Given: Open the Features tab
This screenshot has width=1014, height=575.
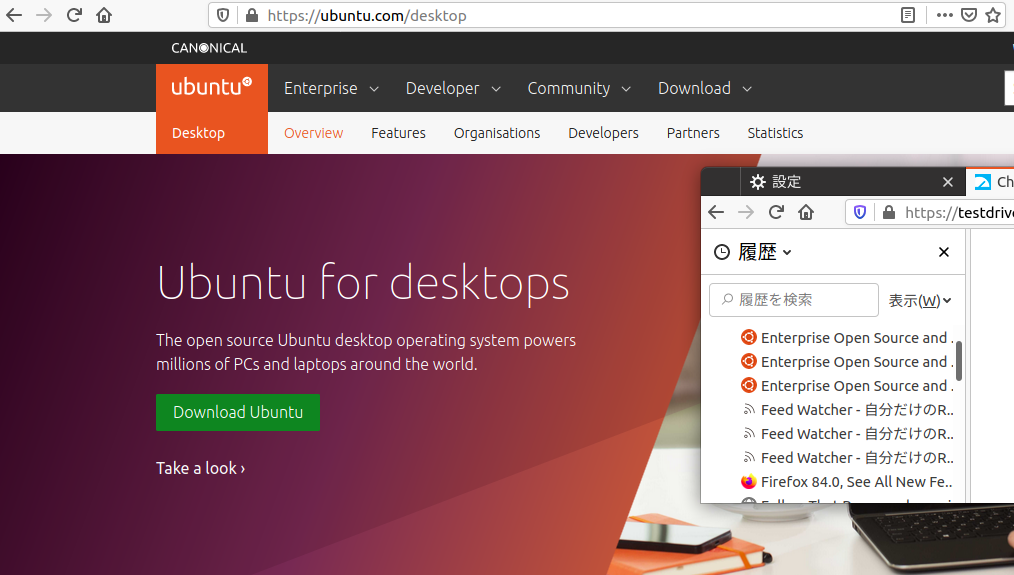Looking at the screenshot, I should pos(398,133).
